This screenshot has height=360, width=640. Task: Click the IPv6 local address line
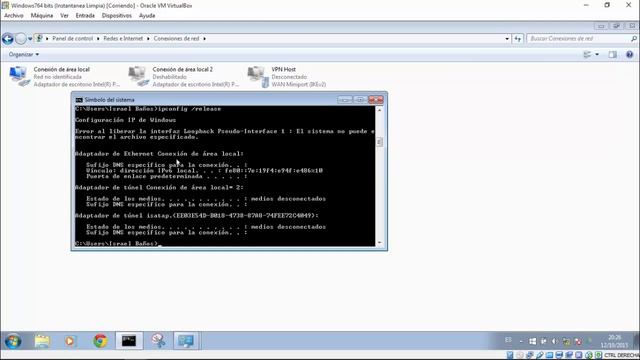204,171
